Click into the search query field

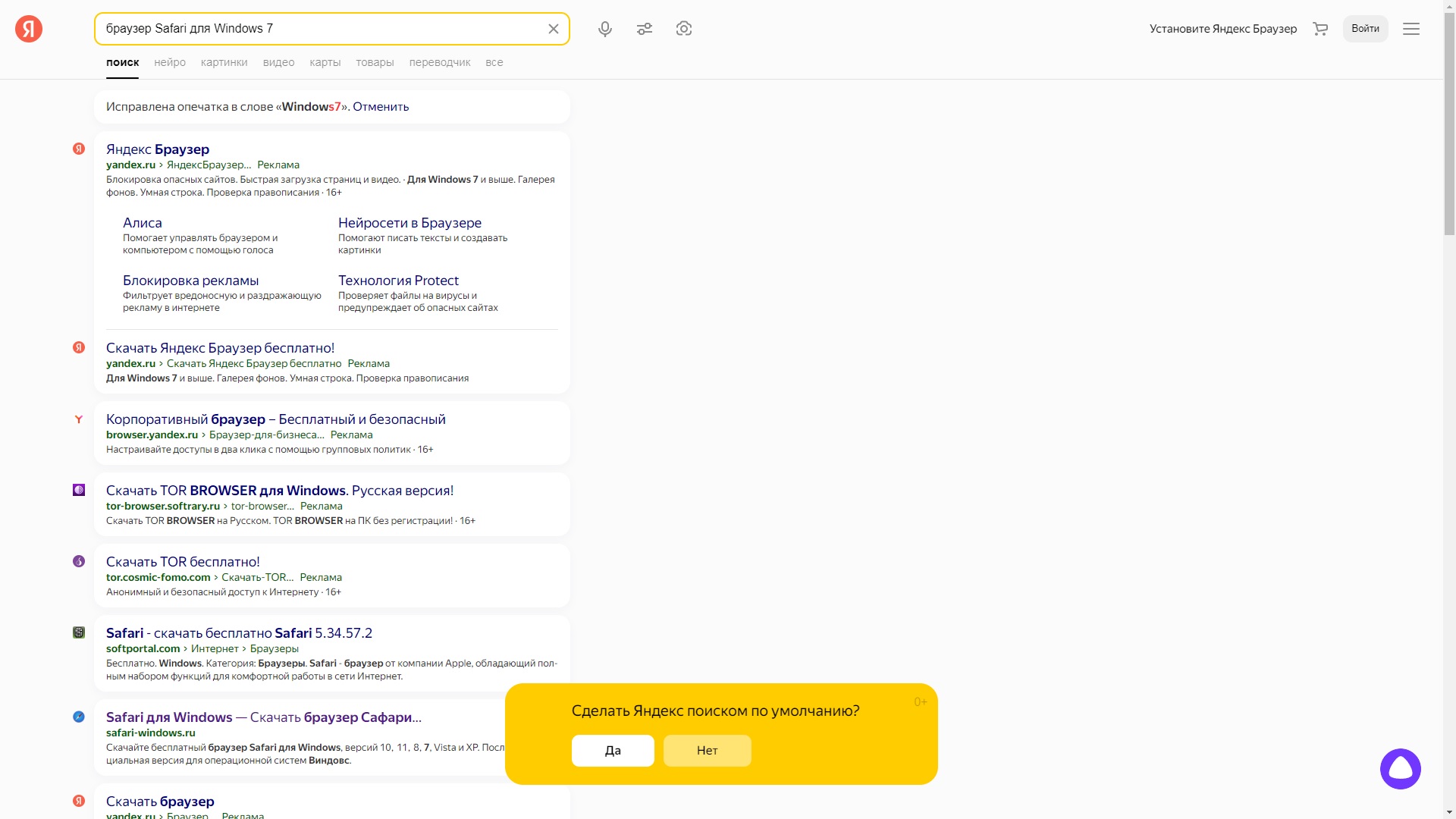point(318,29)
